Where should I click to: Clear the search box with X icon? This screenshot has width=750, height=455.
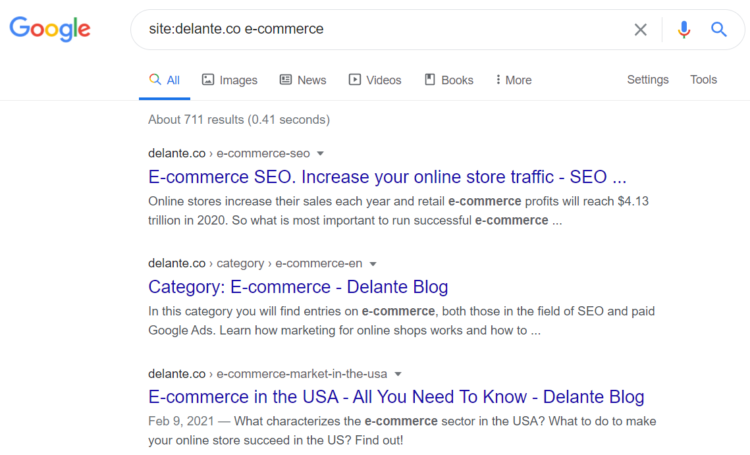click(x=640, y=29)
